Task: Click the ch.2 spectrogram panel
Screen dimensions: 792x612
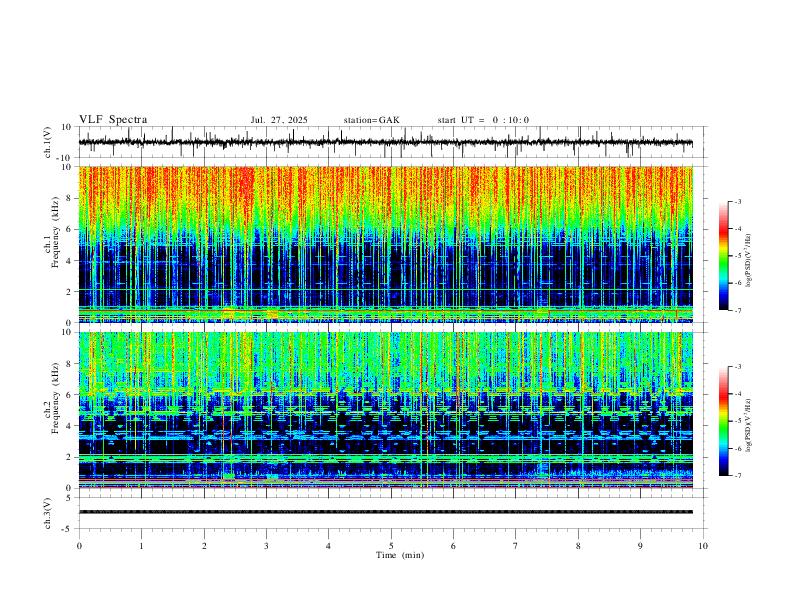Action: click(385, 410)
